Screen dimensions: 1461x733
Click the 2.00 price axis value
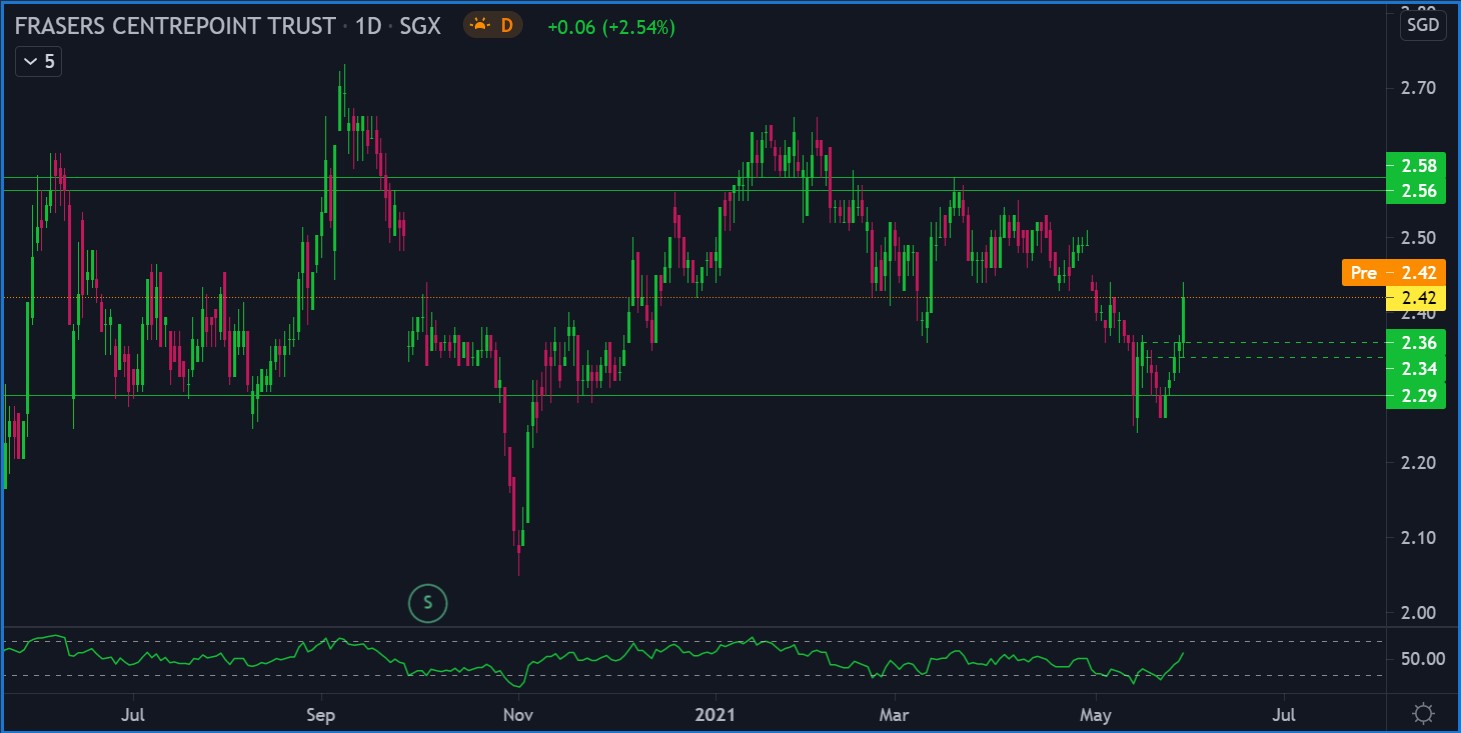[x=1418, y=613]
